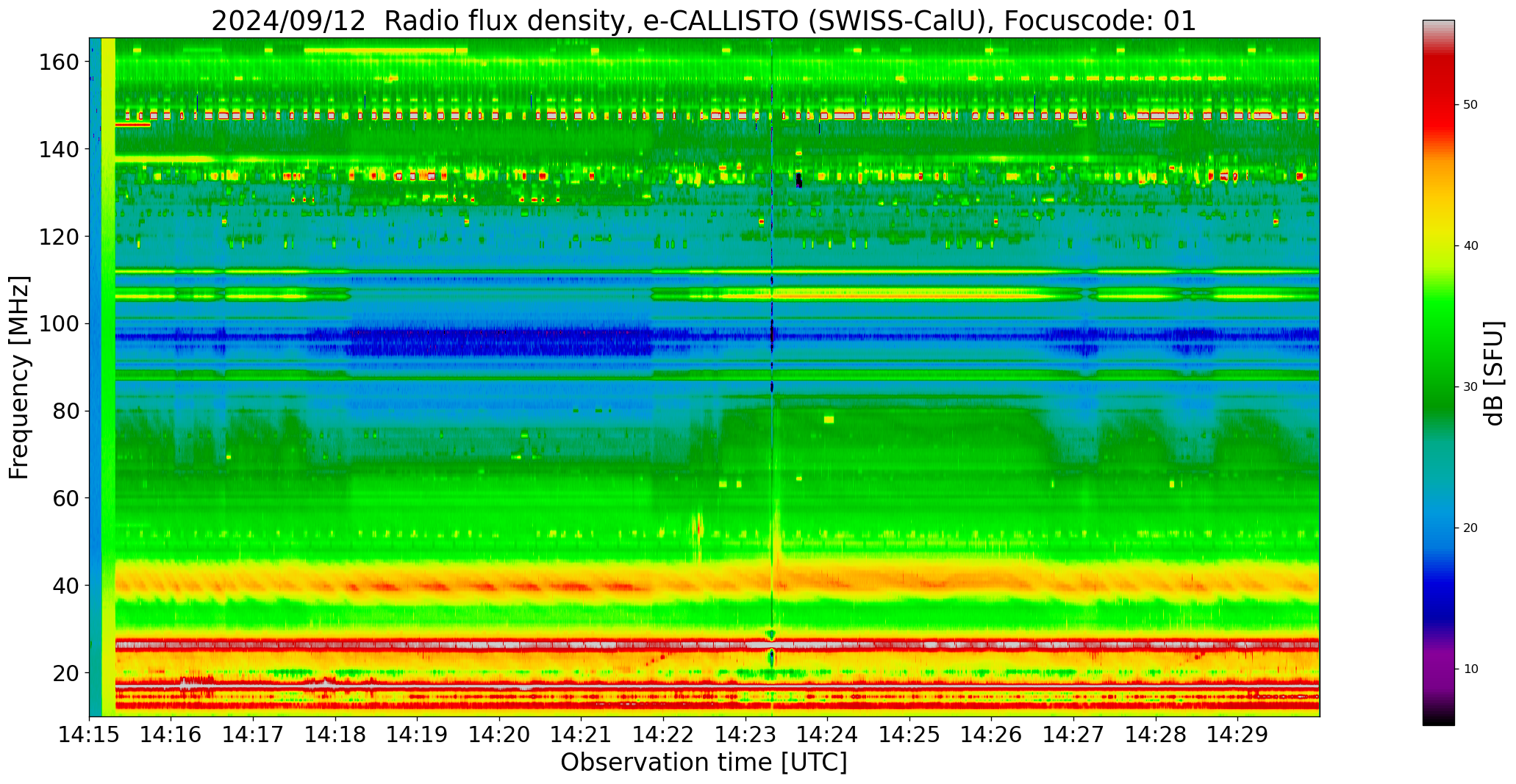Click the 'dB [SFU]' colorbar label
Viewport: 1516px width, 784px height.
click(1494, 373)
